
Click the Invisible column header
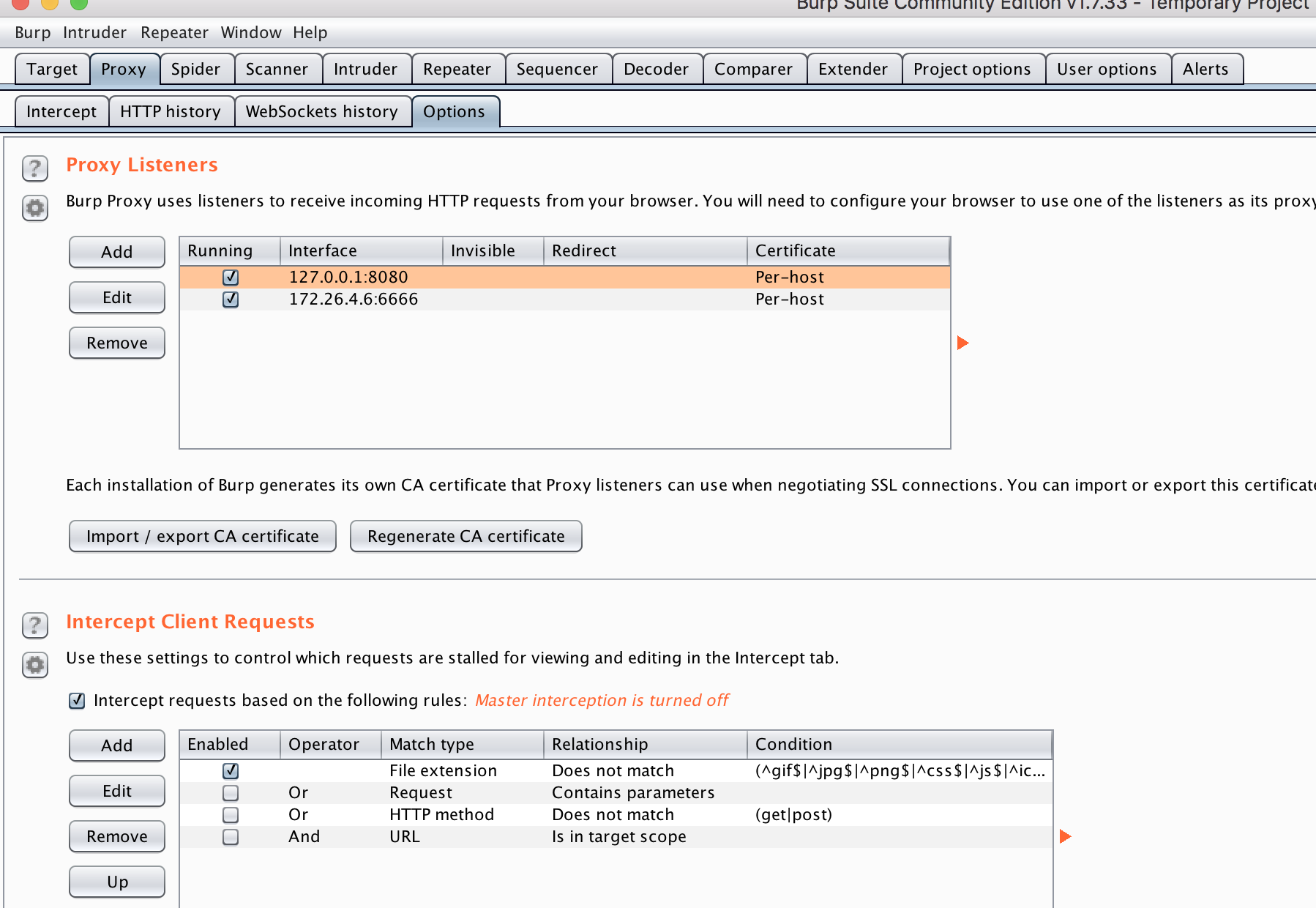click(493, 250)
